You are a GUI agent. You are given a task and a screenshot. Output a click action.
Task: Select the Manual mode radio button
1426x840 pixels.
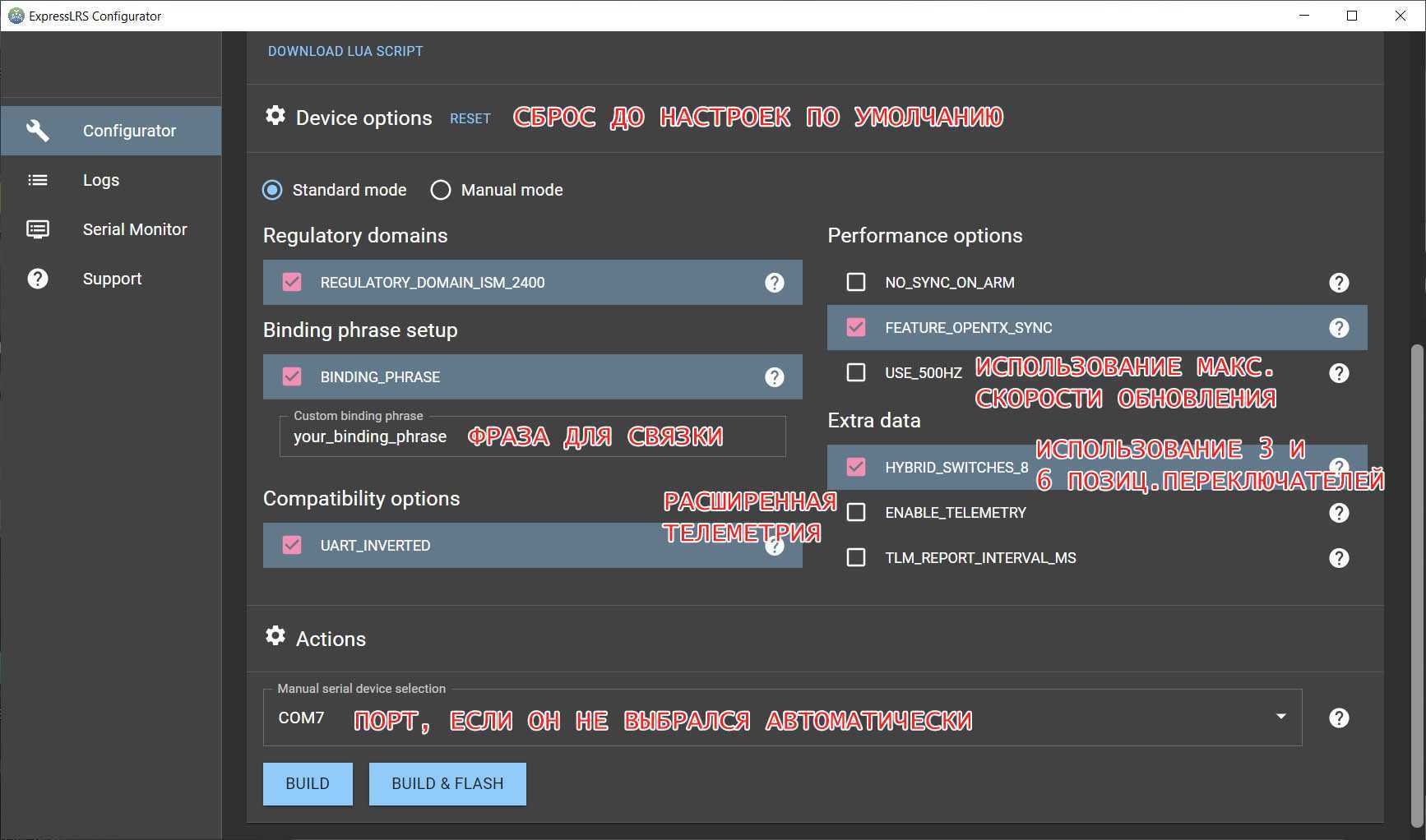(441, 191)
